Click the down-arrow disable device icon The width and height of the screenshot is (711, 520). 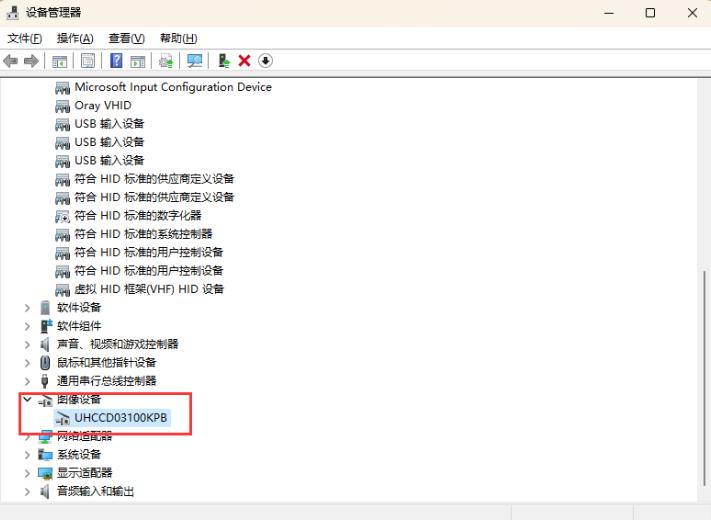[265, 61]
